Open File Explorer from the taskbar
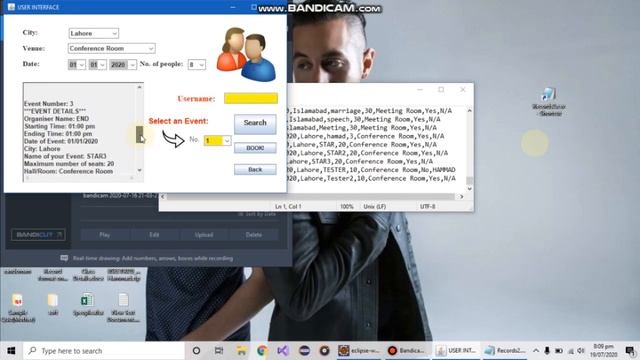The width and height of the screenshot is (640, 360). click(241, 351)
